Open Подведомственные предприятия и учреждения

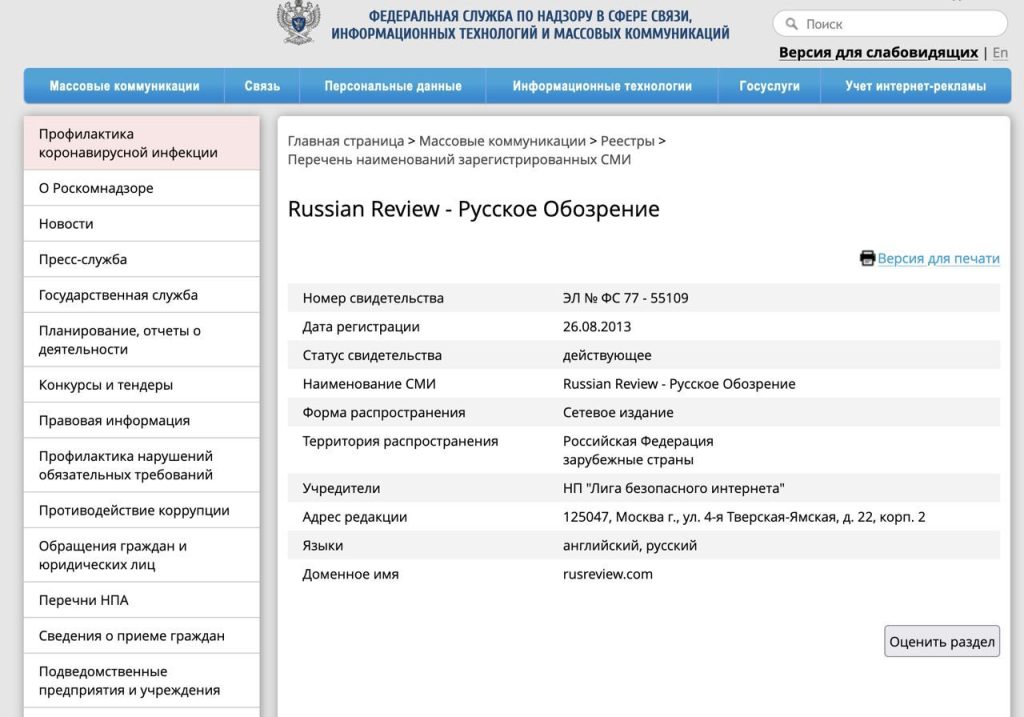[x=142, y=681]
